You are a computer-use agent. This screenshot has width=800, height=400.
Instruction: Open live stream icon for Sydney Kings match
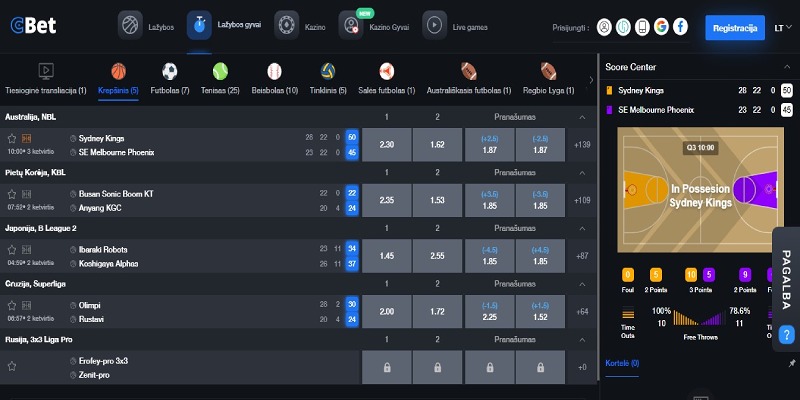coord(26,138)
